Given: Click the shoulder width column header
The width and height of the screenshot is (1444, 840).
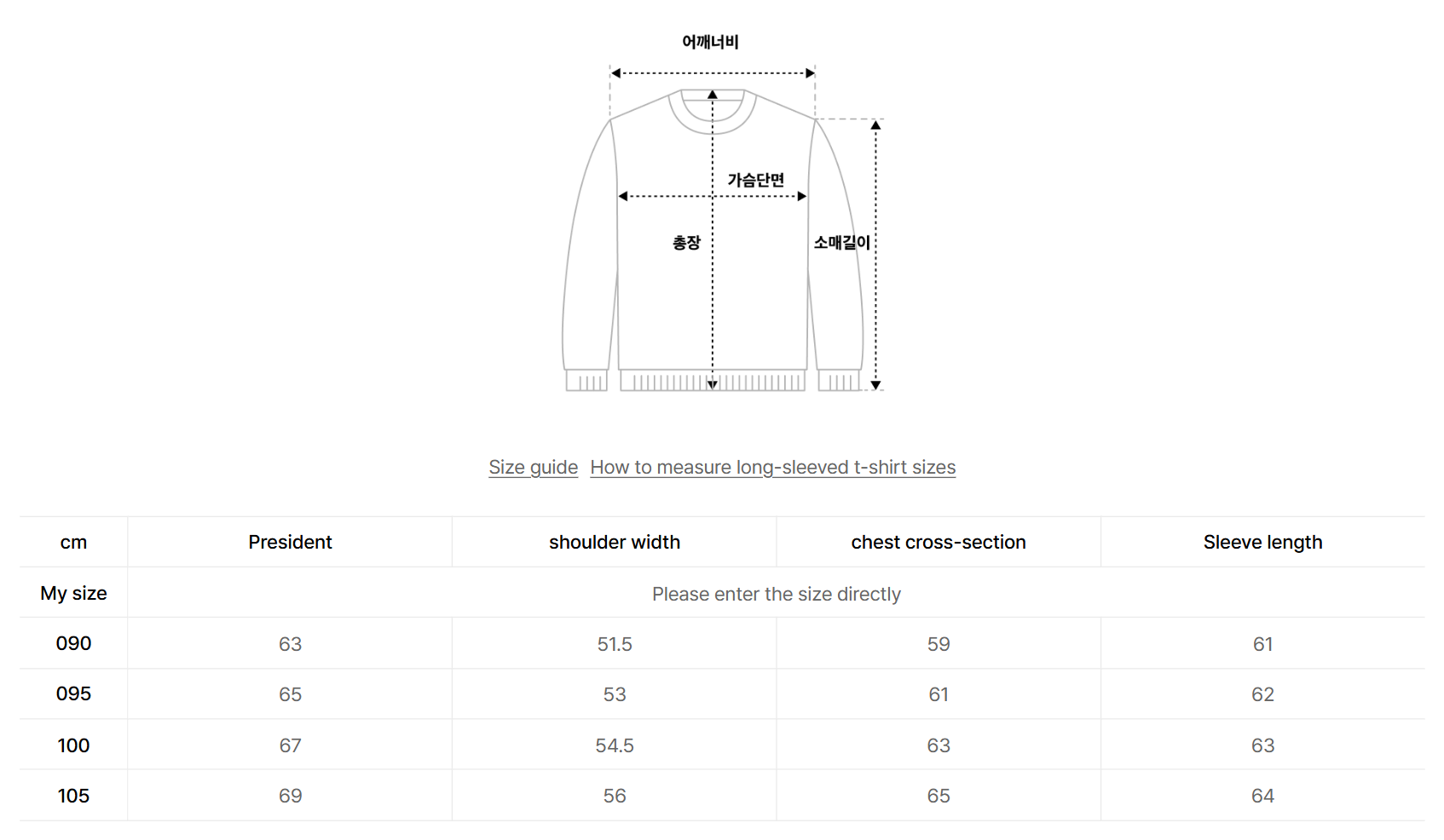Looking at the screenshot, I should [x=614, y=542].
